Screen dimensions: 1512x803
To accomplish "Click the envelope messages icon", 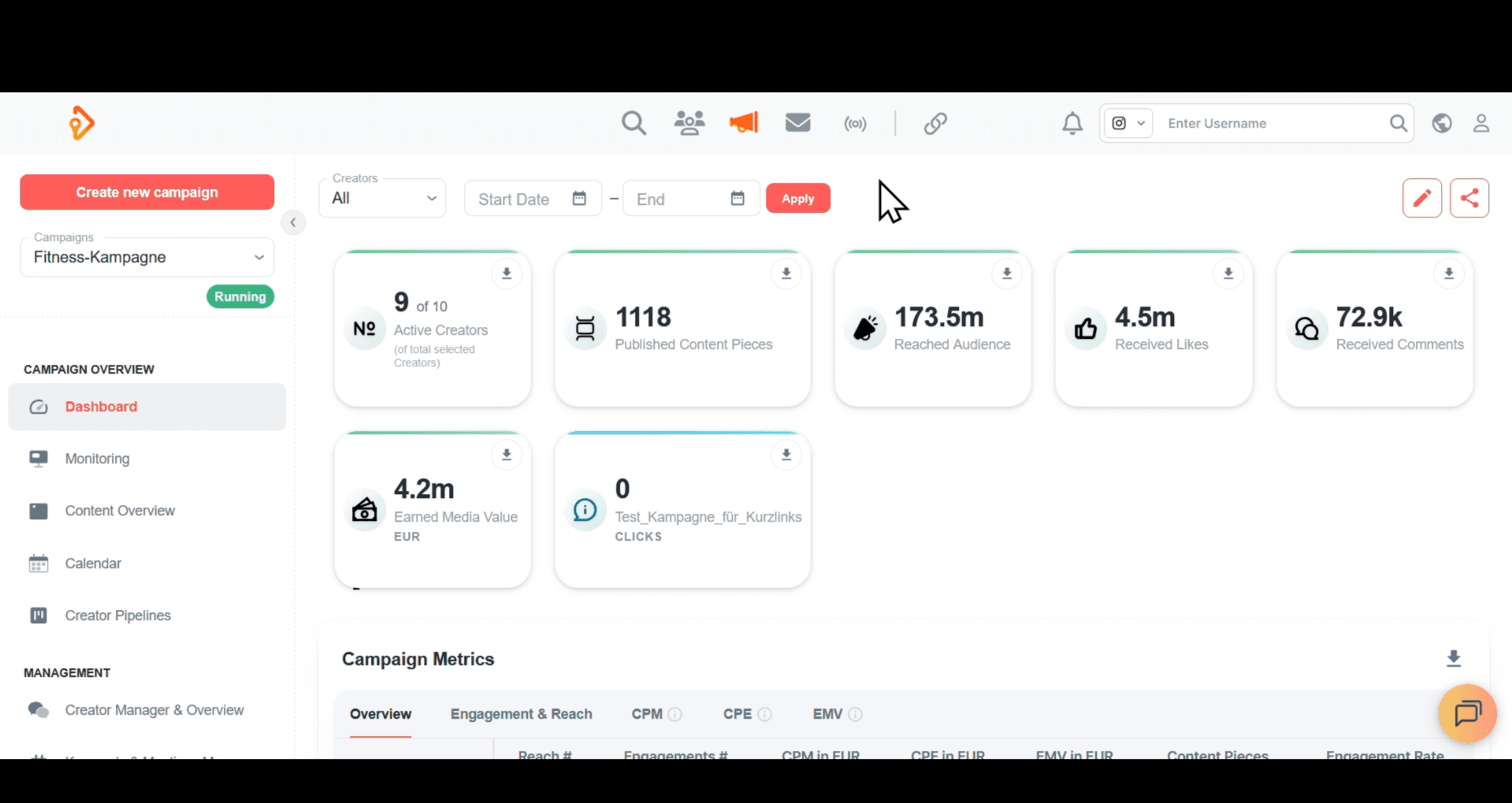I will point(797,123).
